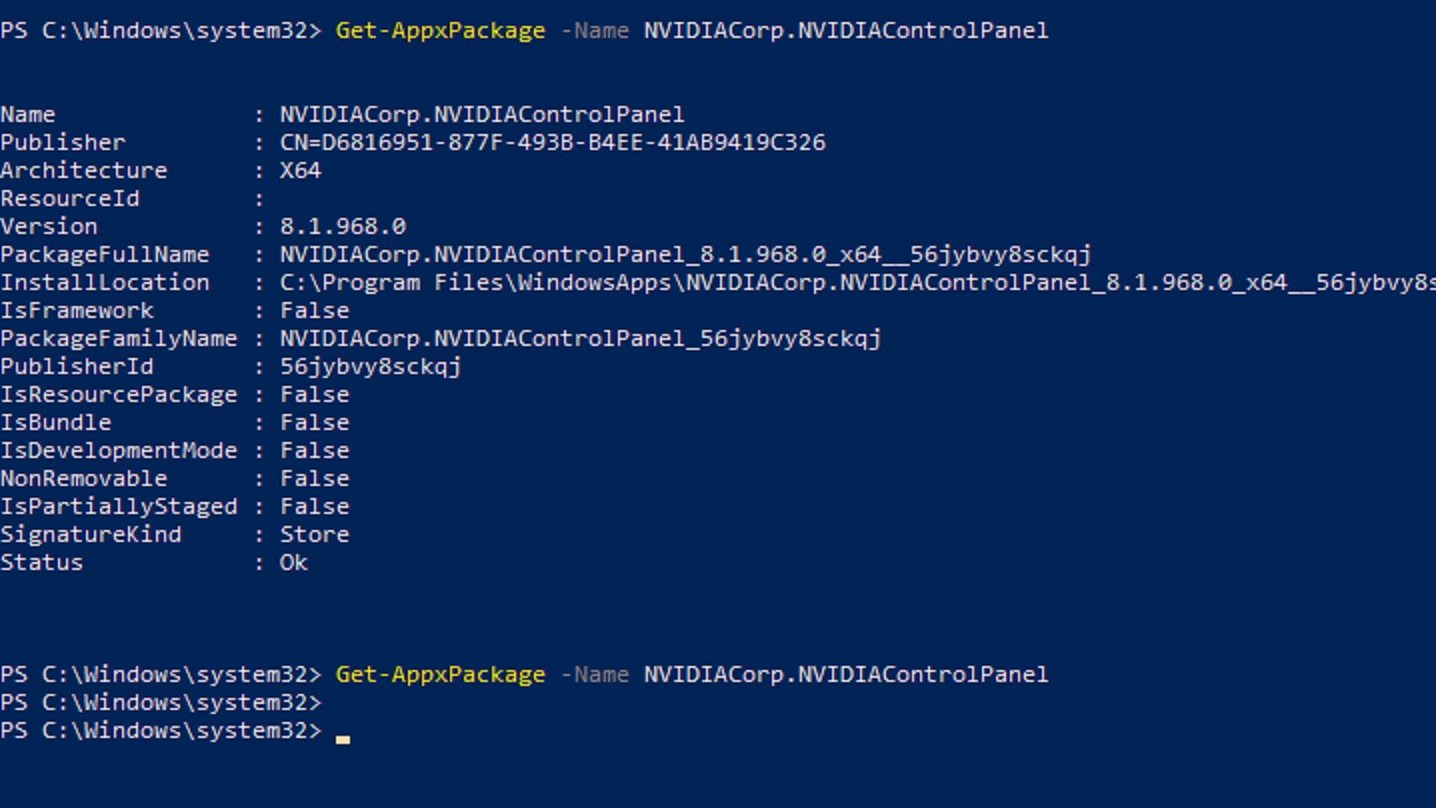Click the IsResourcePackage property label

118,394
